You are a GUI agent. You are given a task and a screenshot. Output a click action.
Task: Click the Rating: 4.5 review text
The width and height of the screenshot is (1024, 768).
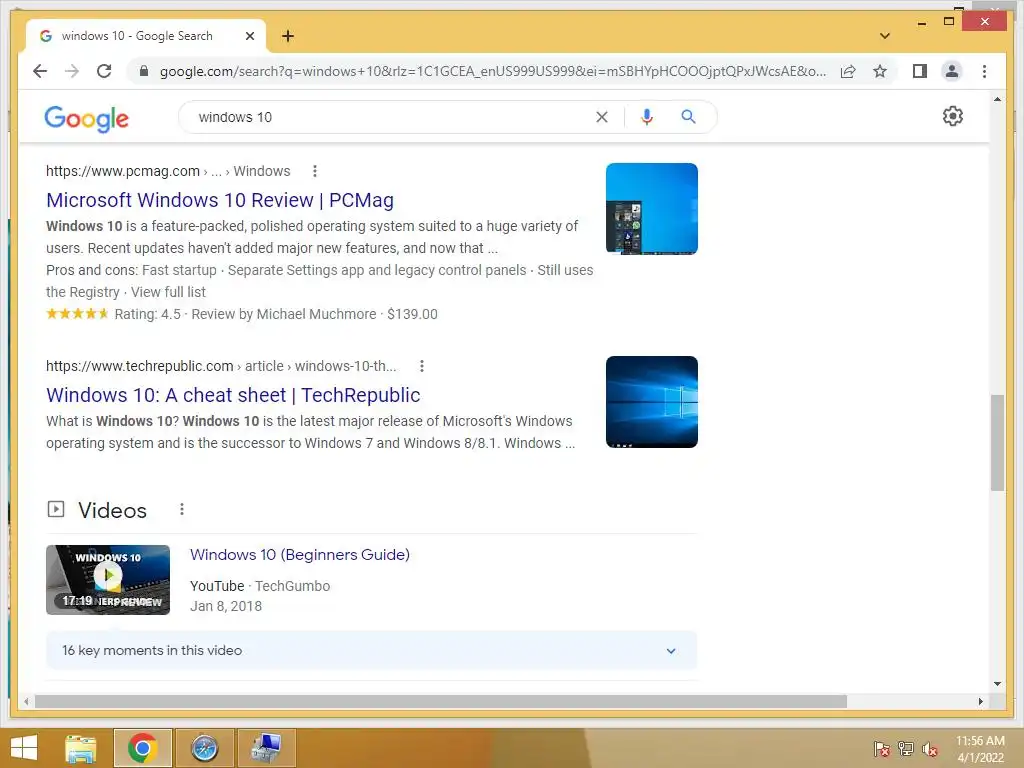148,314
